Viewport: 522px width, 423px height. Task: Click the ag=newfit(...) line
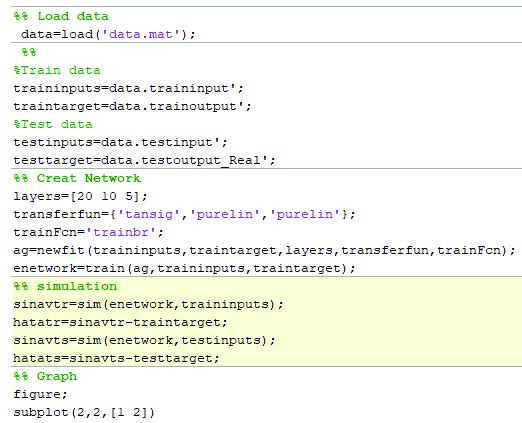[x=264, y=250]
